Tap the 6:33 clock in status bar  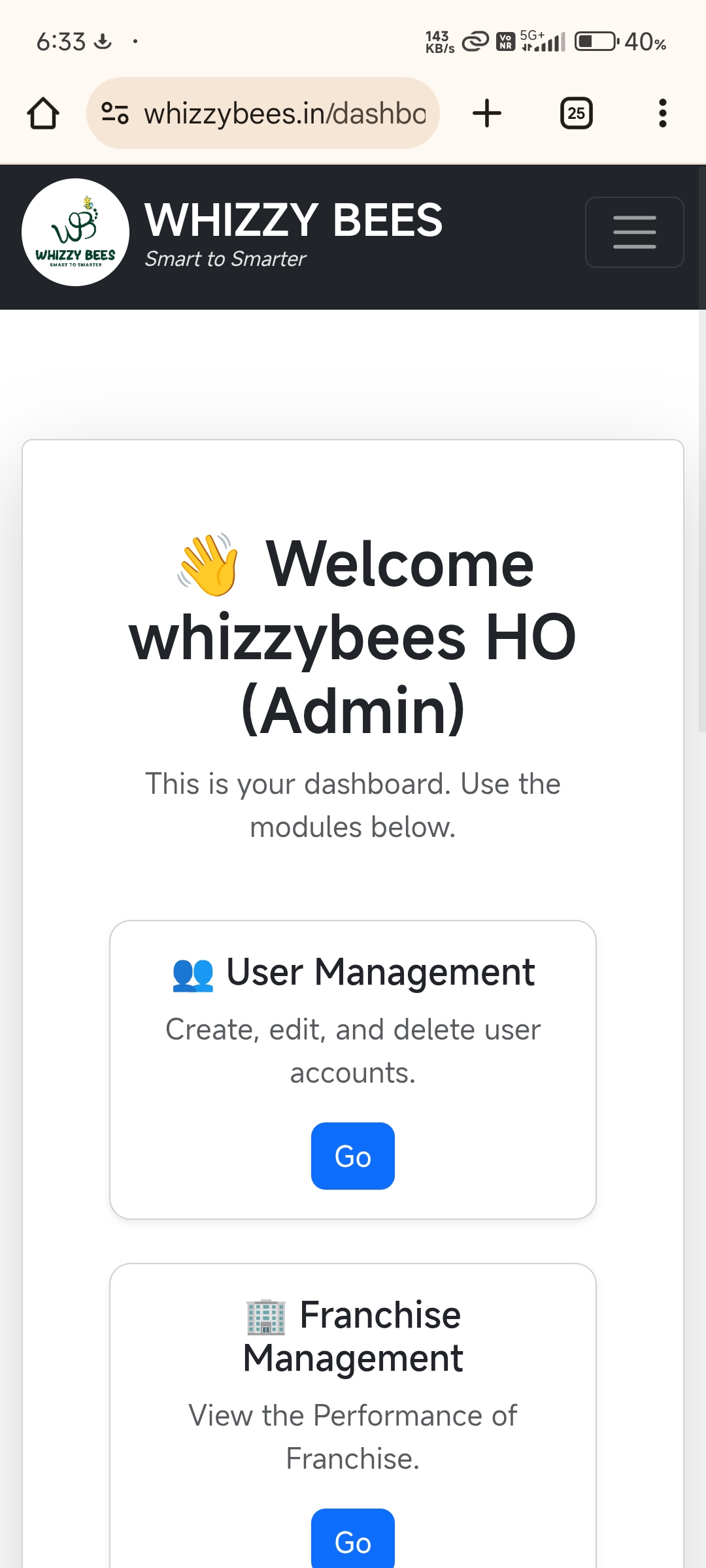coord(61,42)
